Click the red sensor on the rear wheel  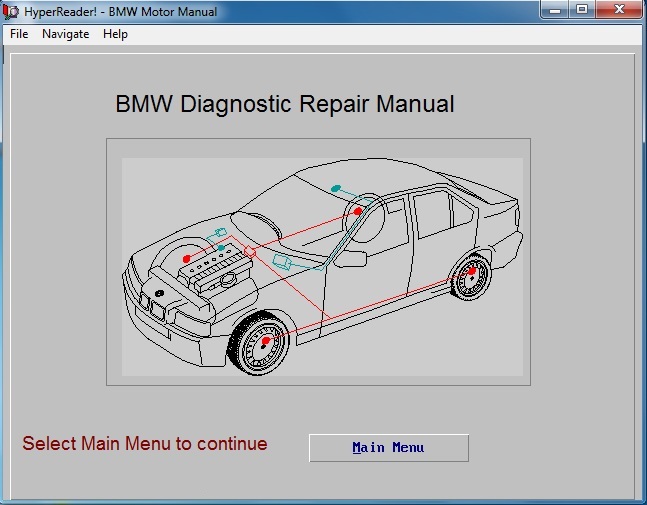471,270
